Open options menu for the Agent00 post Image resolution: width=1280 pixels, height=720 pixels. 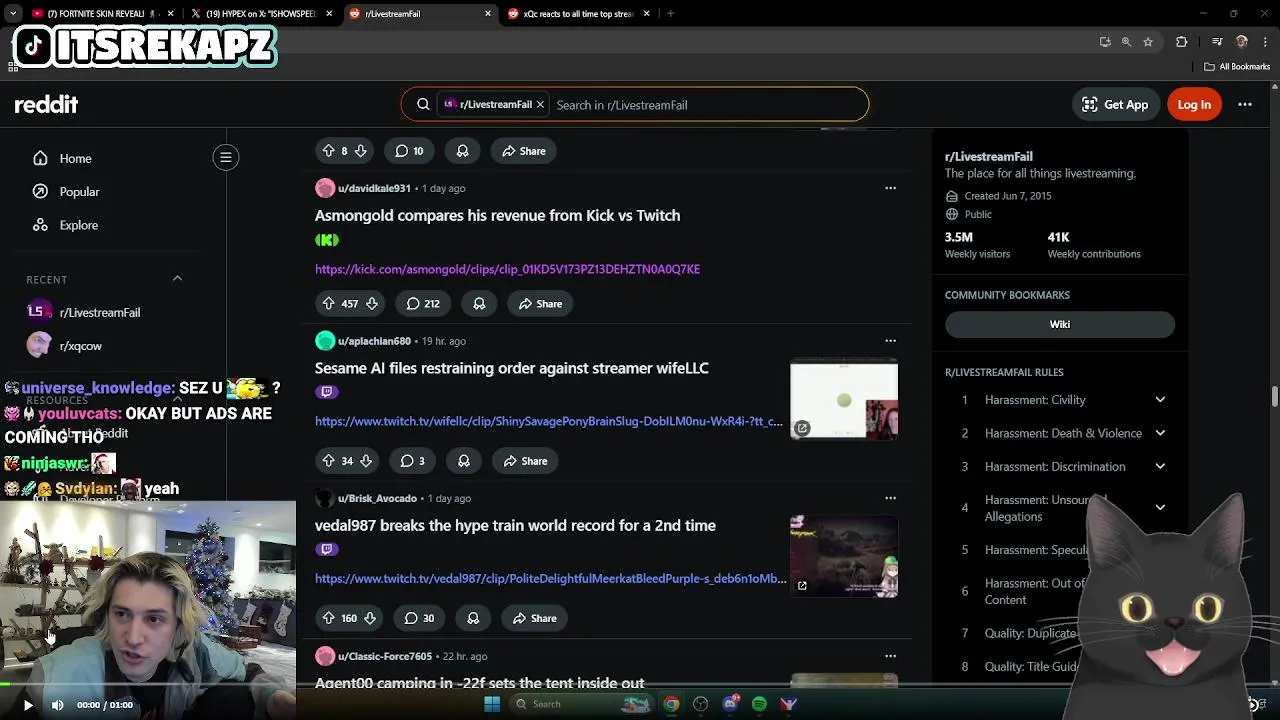click(x=890, y=656)
